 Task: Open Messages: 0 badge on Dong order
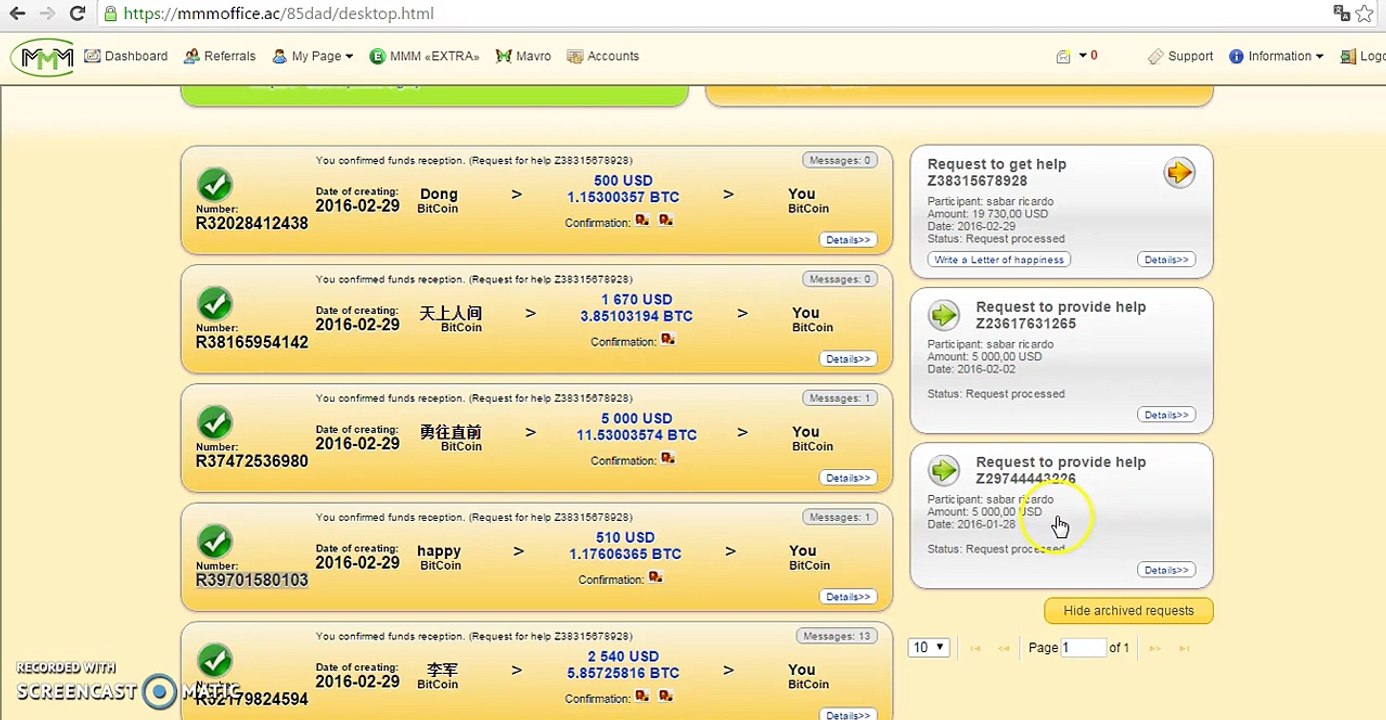tap(840, 160)
